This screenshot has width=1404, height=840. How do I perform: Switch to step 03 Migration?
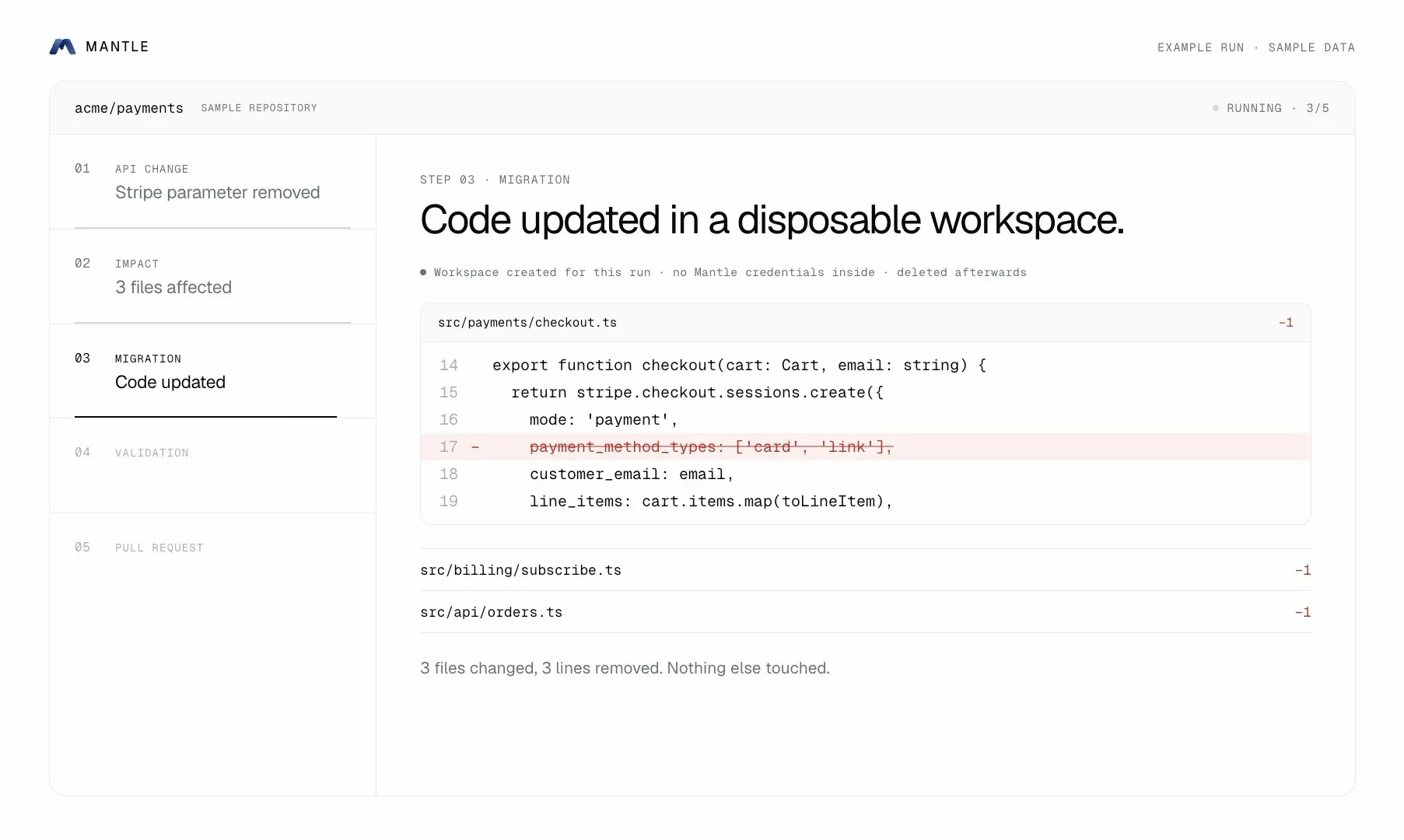212,371
